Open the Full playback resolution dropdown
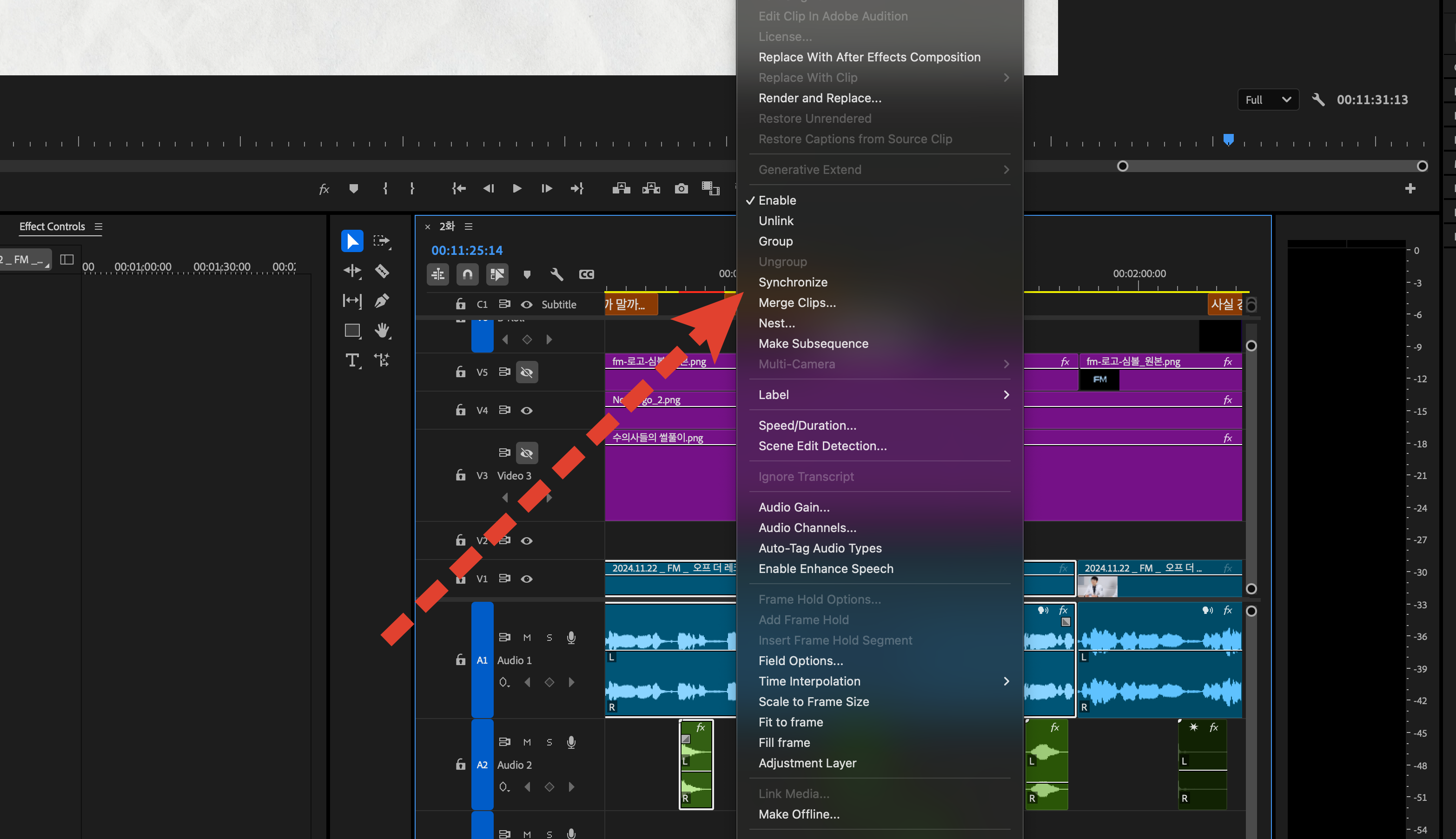 click(x=1268, y=100)
